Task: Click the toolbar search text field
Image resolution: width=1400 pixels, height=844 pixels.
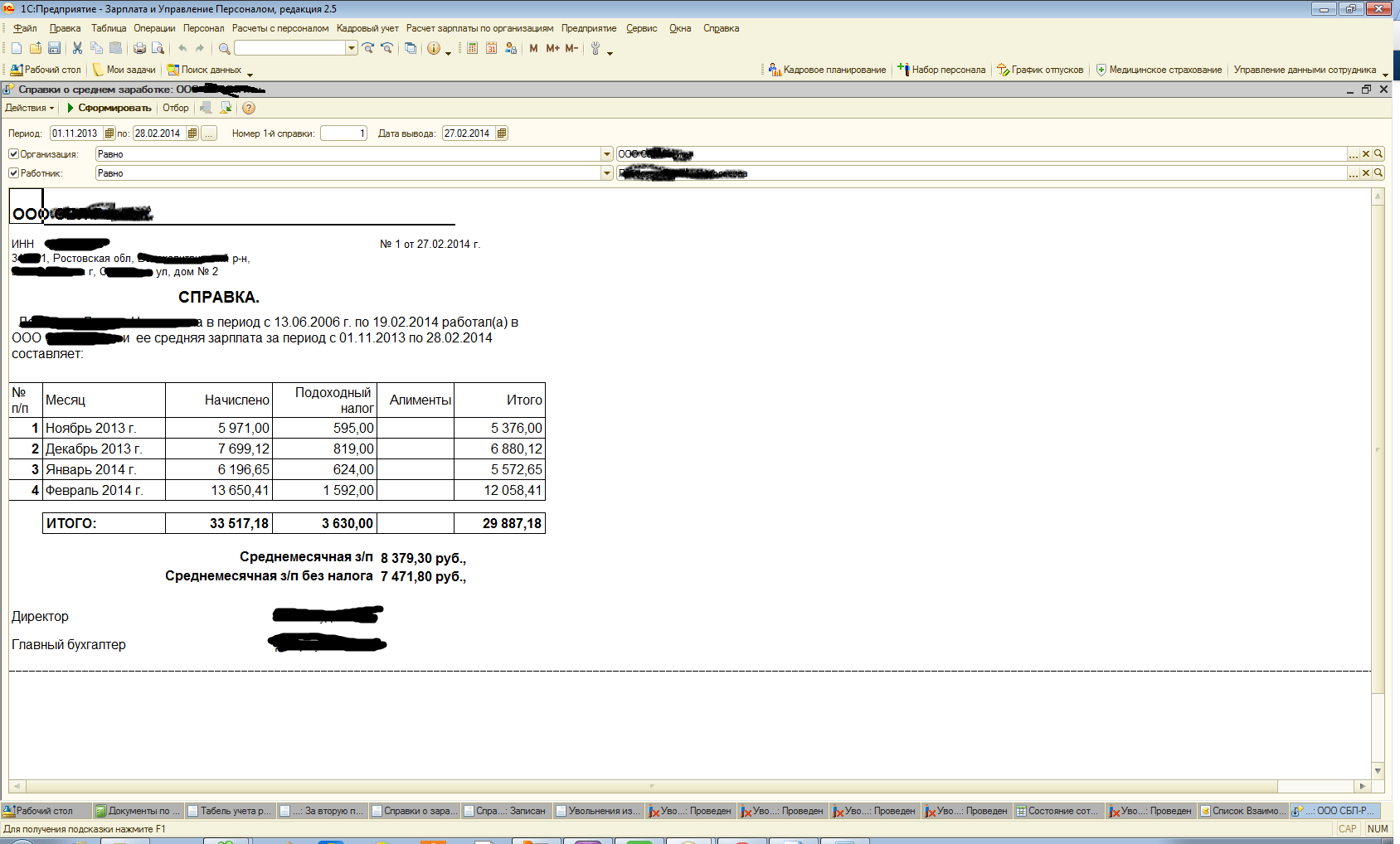Action: coord(289,48)
